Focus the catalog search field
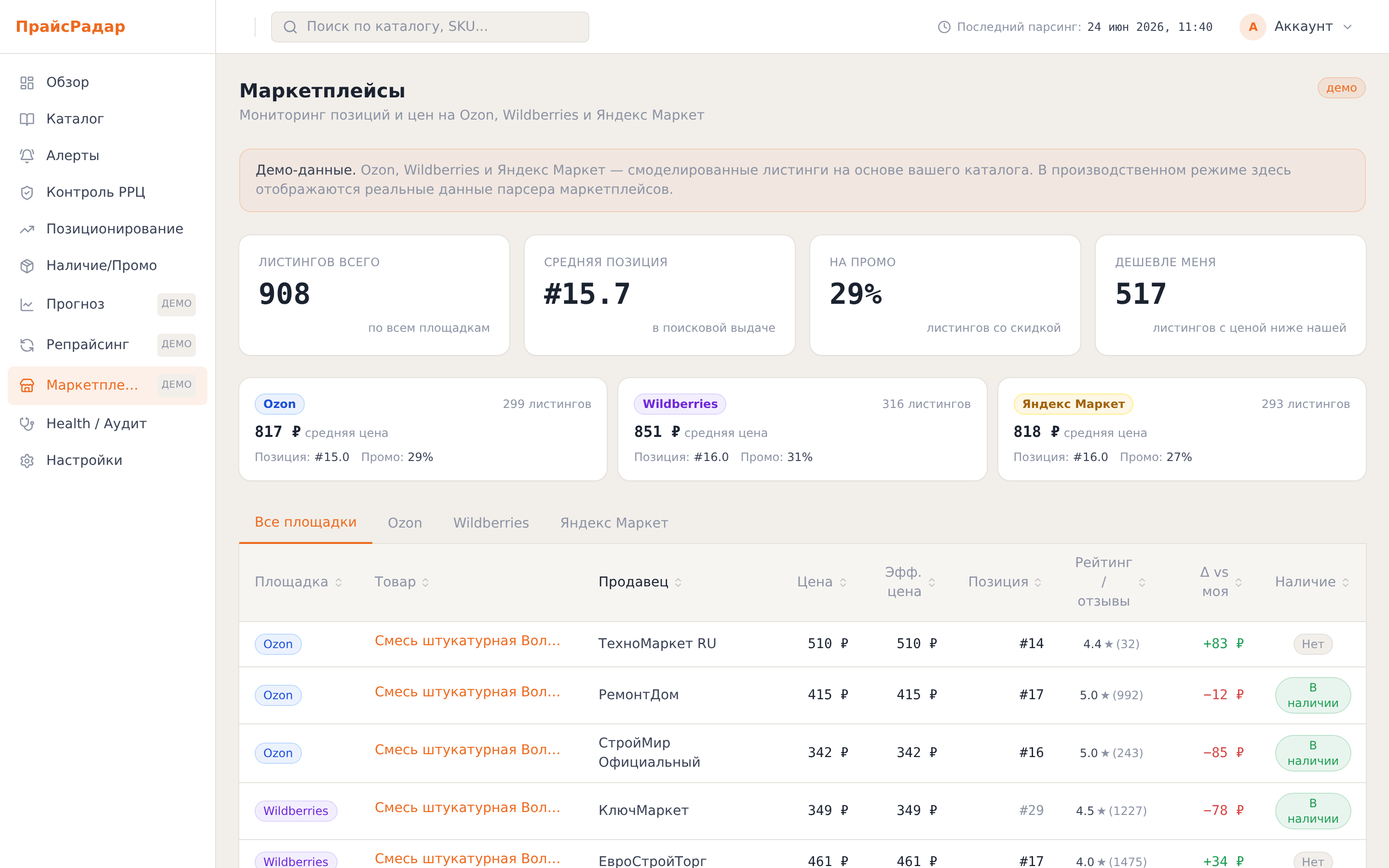This screenshot has width=1389, height=868. tap(430, 27)
